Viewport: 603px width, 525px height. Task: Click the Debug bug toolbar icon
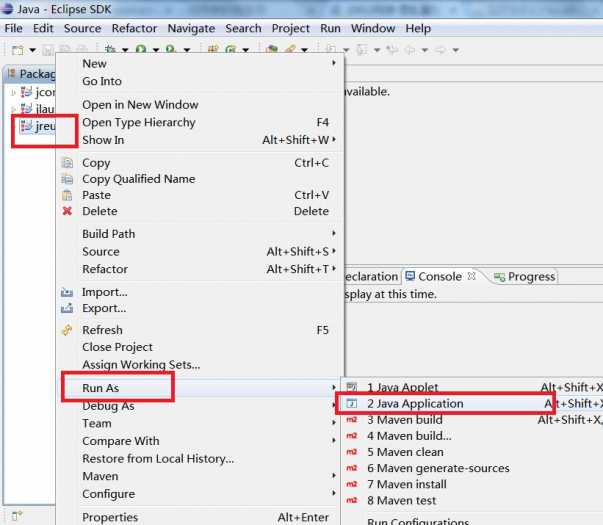pos(110,50)
